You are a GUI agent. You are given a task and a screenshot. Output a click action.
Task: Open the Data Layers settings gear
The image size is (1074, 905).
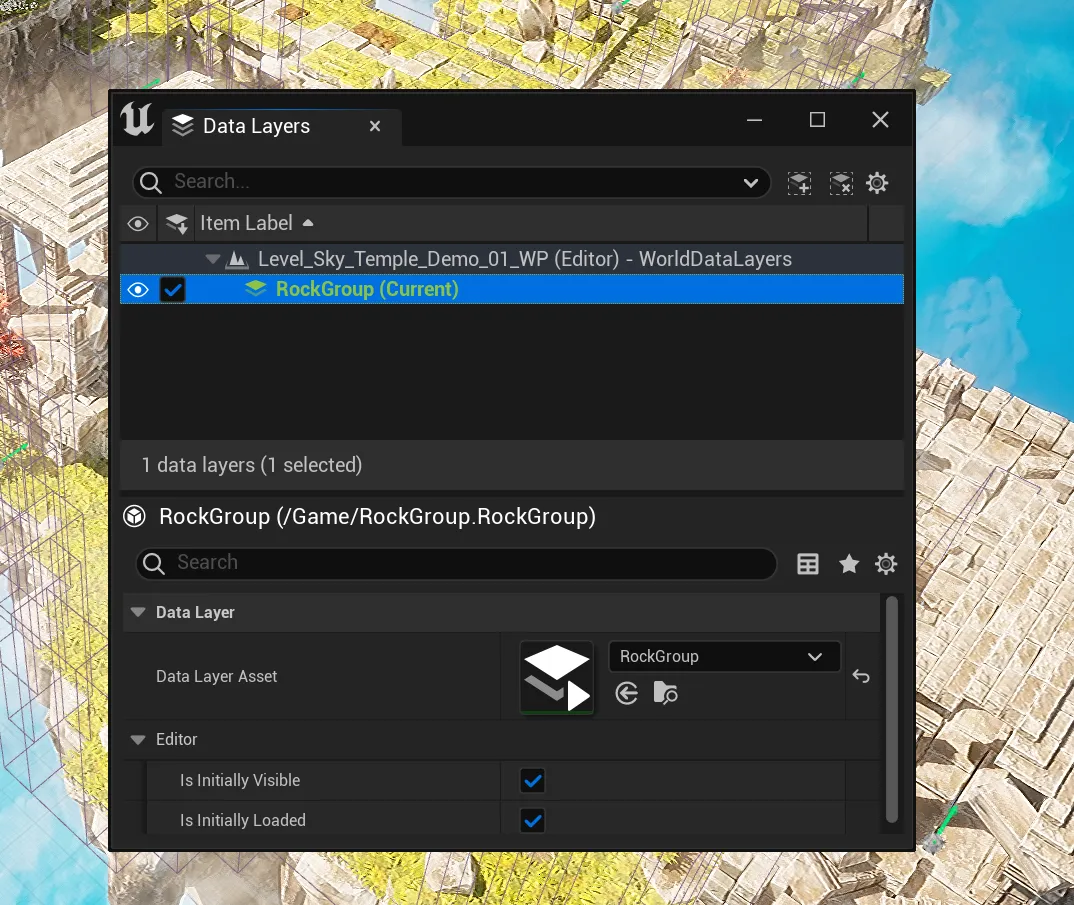click(877, 182)
